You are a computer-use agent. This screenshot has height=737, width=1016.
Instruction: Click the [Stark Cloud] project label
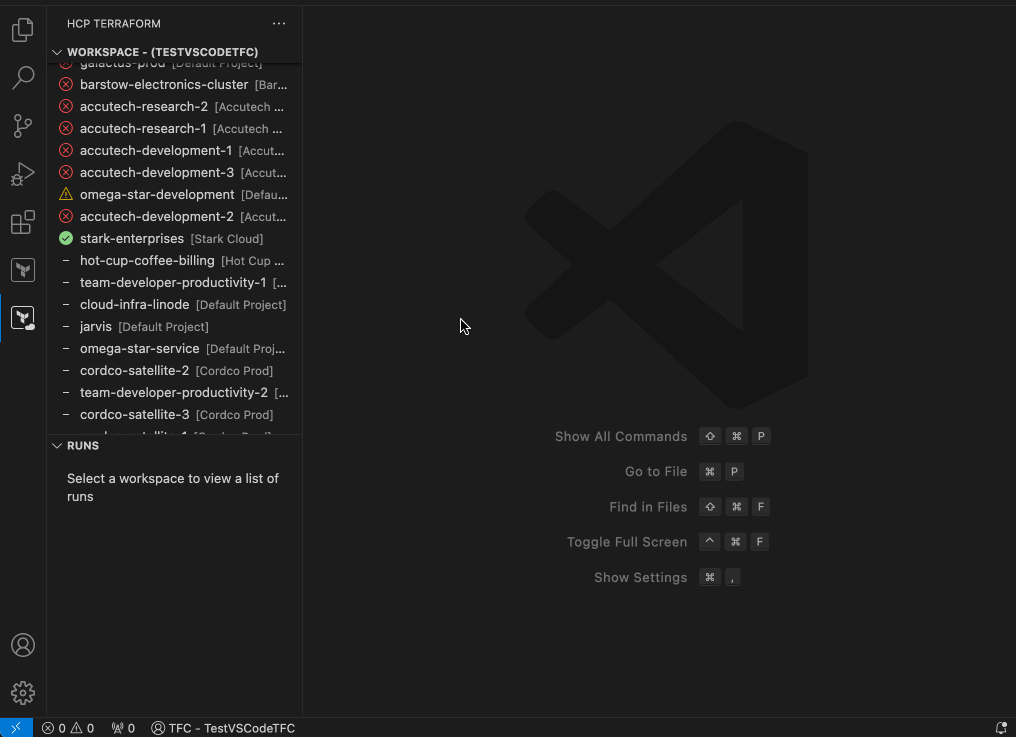click(227, 239)
